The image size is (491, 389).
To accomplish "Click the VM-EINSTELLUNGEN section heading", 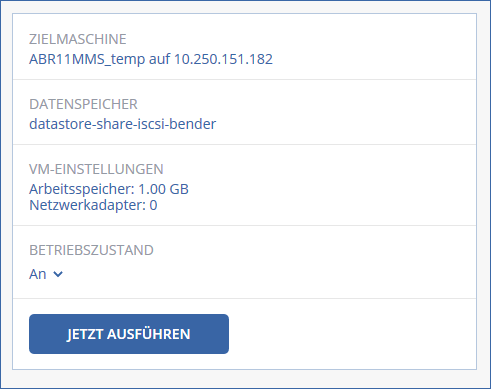I will click(96, 169).
